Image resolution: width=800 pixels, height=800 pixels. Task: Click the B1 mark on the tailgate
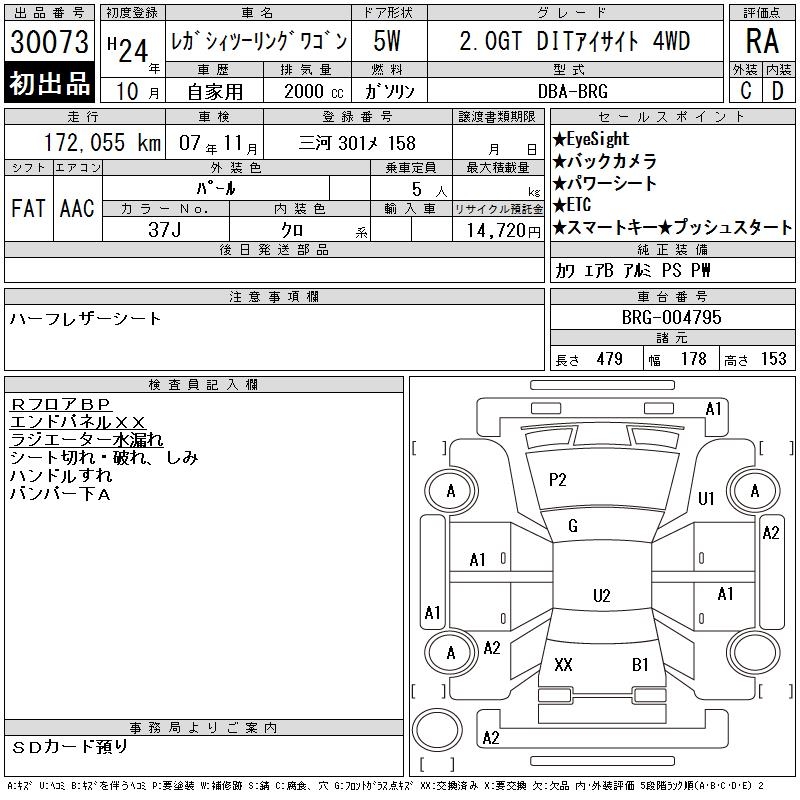coord(640,664)
